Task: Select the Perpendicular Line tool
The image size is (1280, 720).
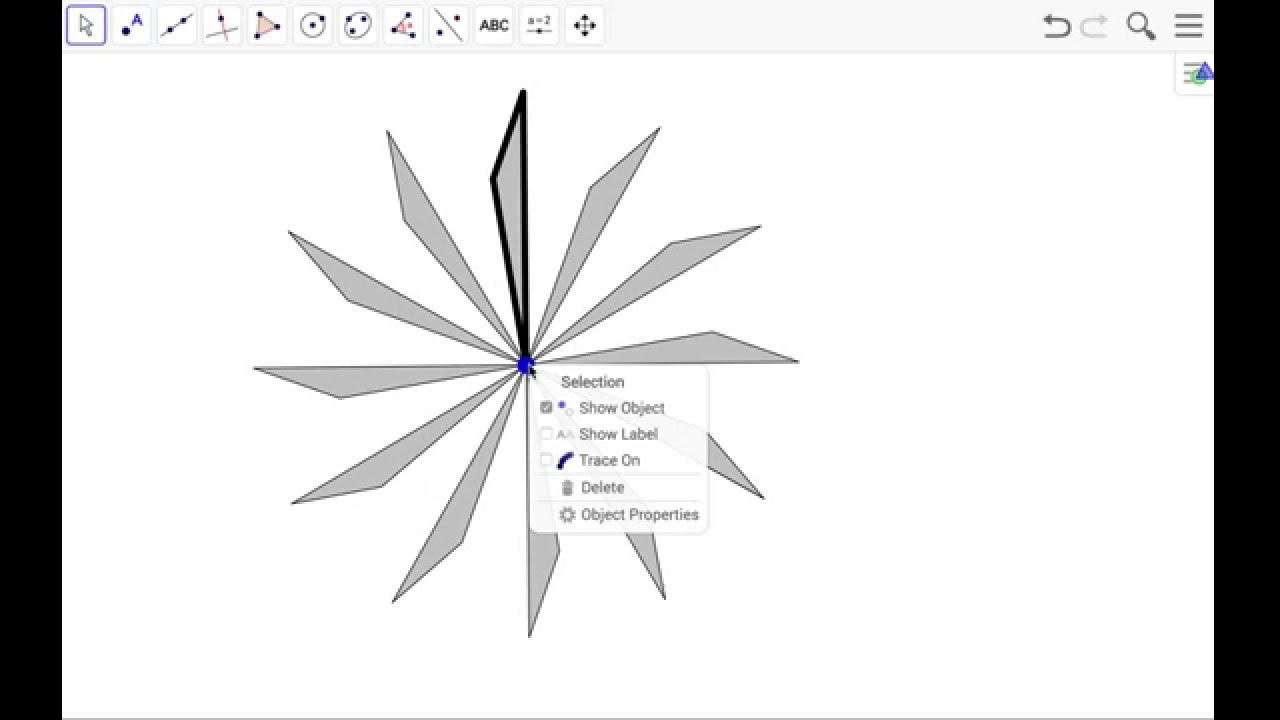Action: click(222, 25)
